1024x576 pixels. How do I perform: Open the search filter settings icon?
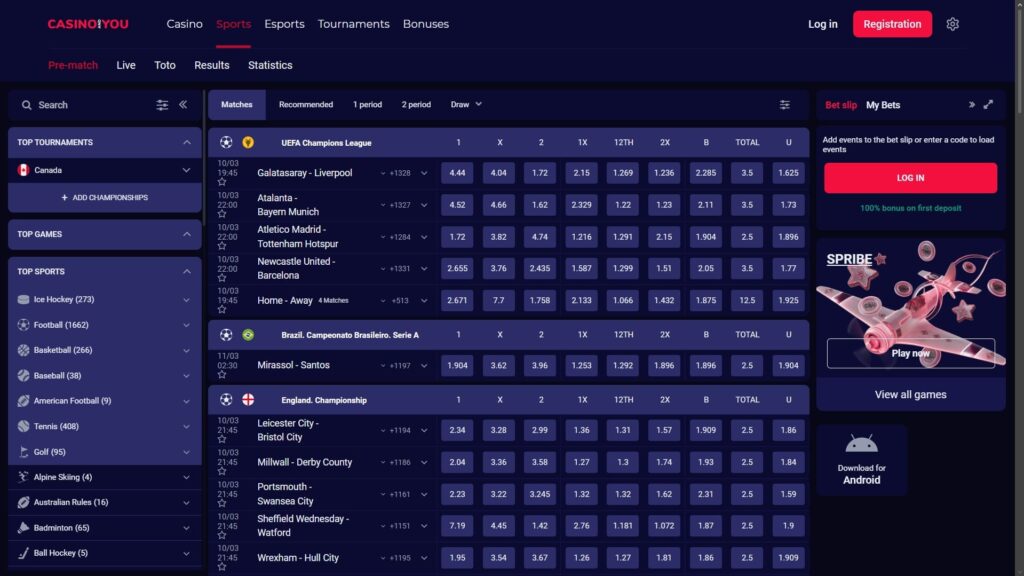(162, 104)
